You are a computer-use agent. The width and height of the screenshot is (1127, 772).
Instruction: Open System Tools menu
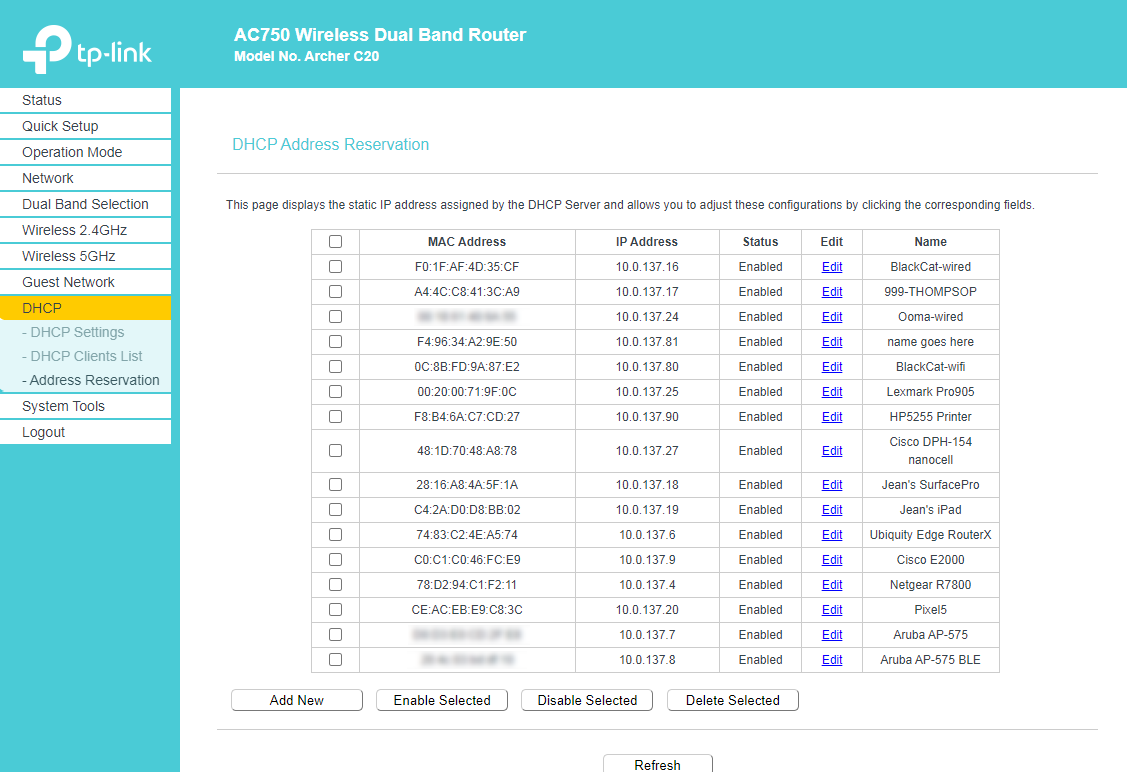click(86, 406)
